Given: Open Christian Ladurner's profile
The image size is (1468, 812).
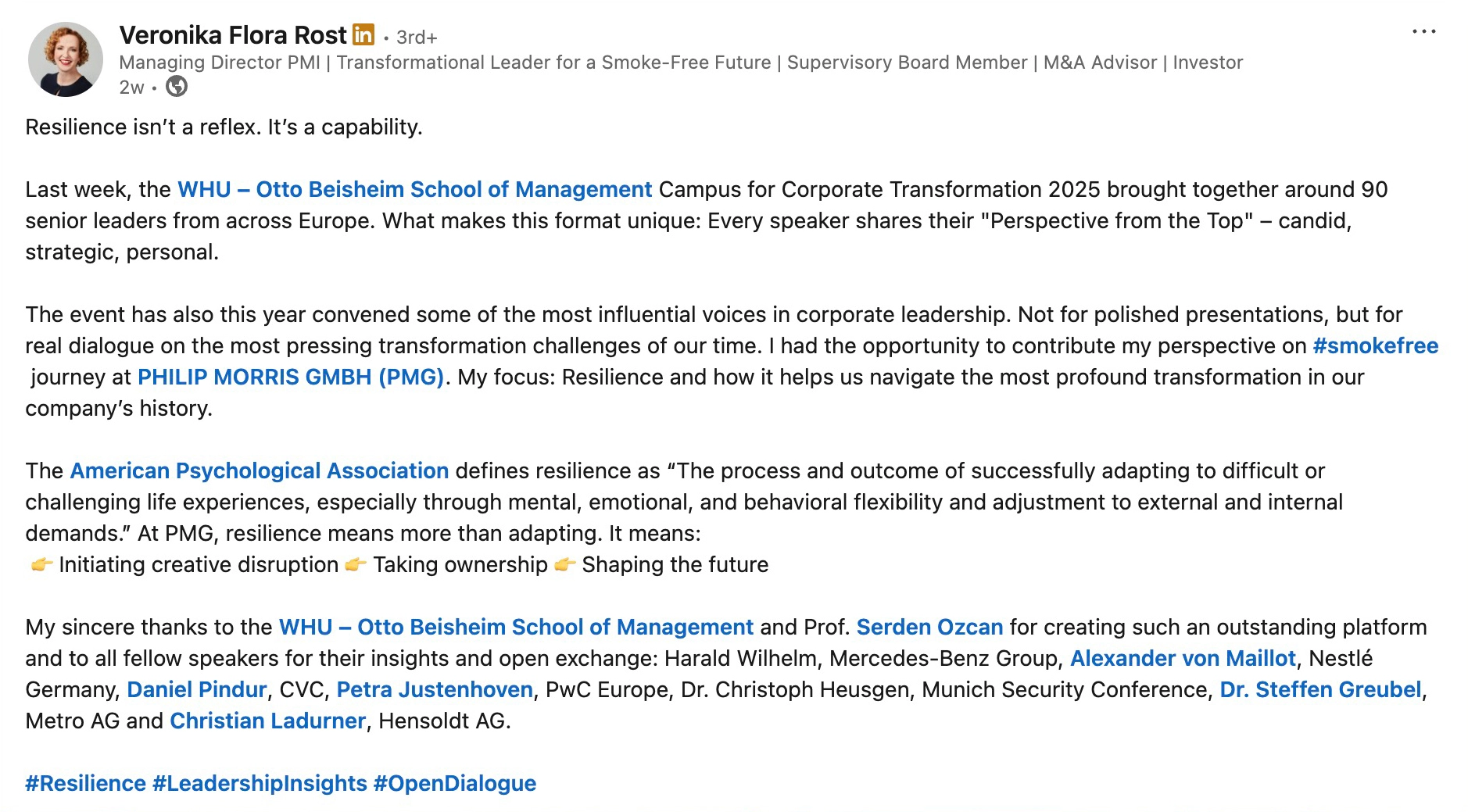Looking at the screenshot, I should (267, 721).
